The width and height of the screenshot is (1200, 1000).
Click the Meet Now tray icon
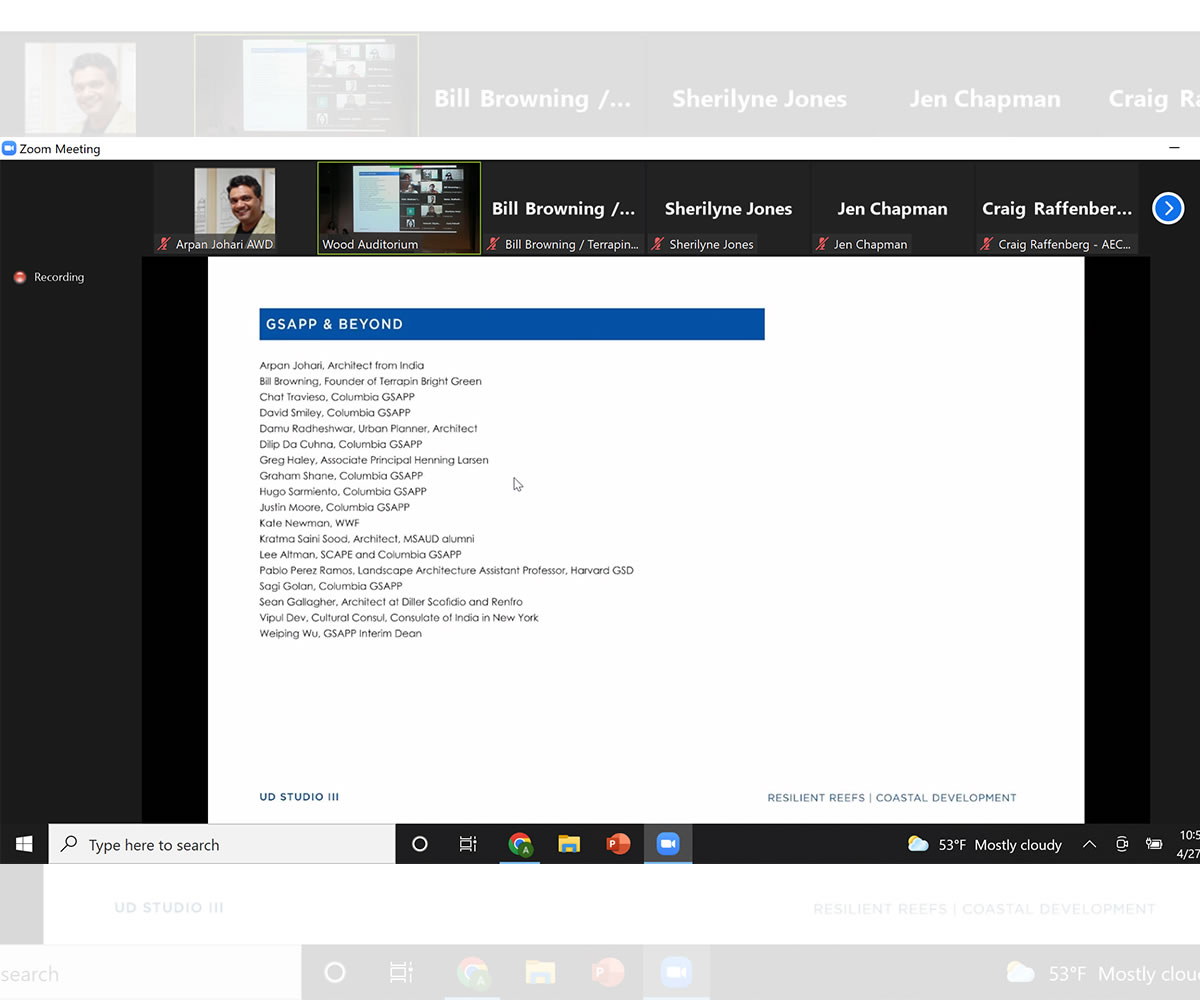(x=1122, y=844)
